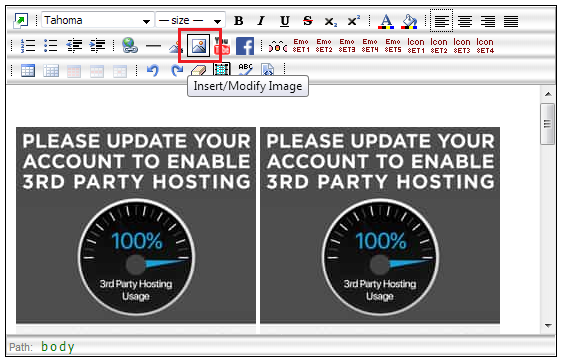Open the font color picker

pyautogui.click(x=386, y=21)
